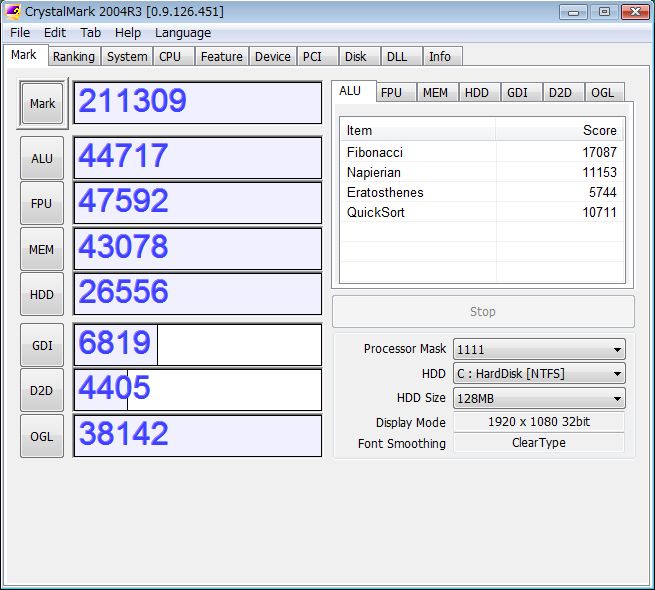Maximize the CrystalMark window

[604, 12]
